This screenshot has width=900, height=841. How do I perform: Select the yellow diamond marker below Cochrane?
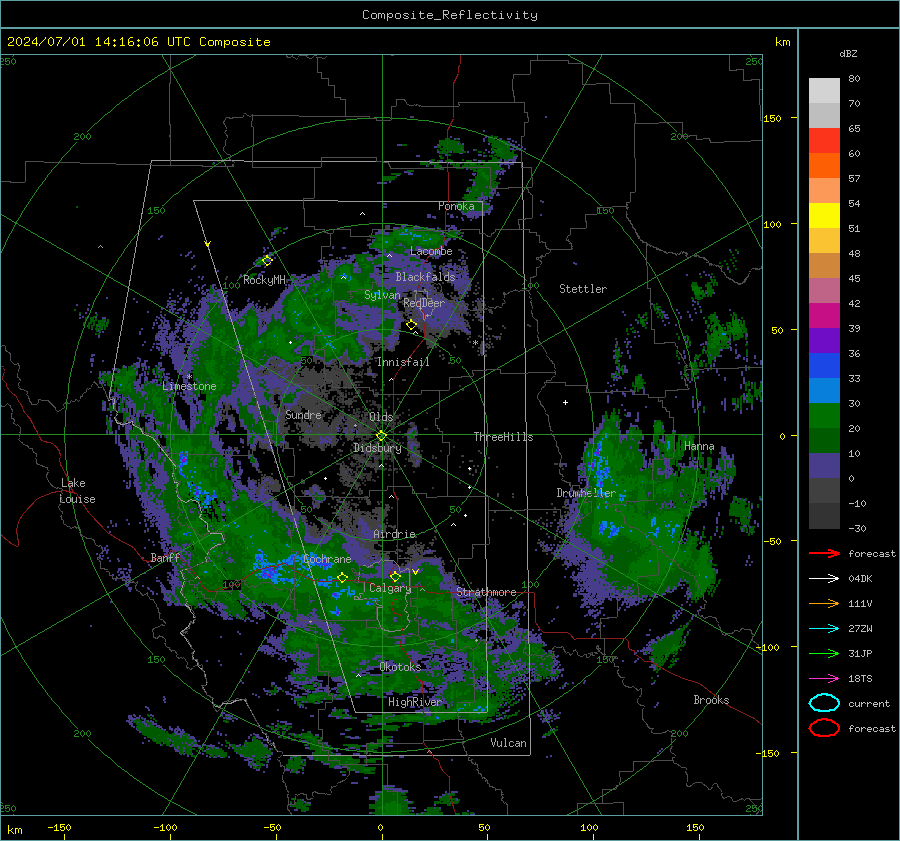pyautogui.click(x=342, y=578)
